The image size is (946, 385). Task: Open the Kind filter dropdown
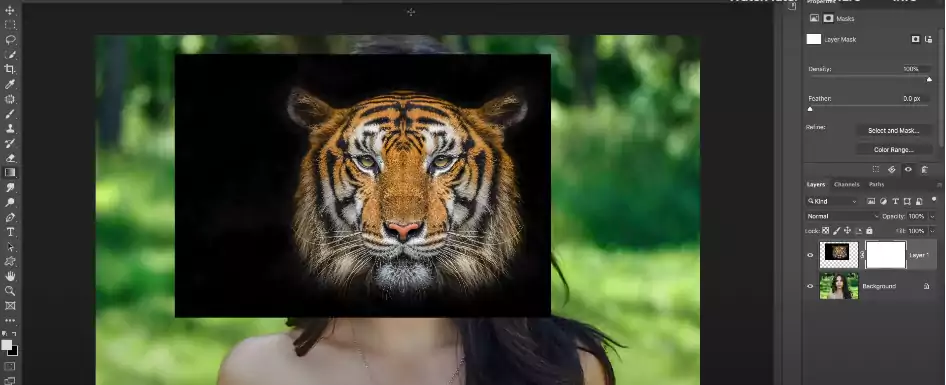(x=833, y=202)
